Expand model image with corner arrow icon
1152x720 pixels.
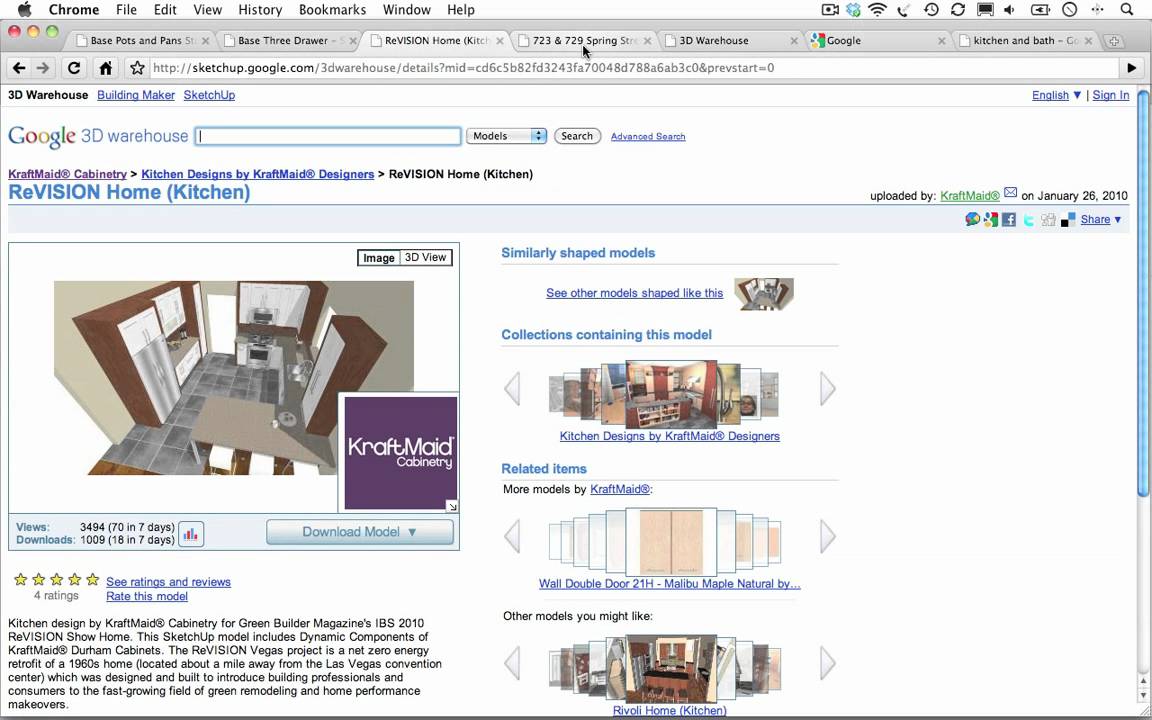click(x=453, y=506)
